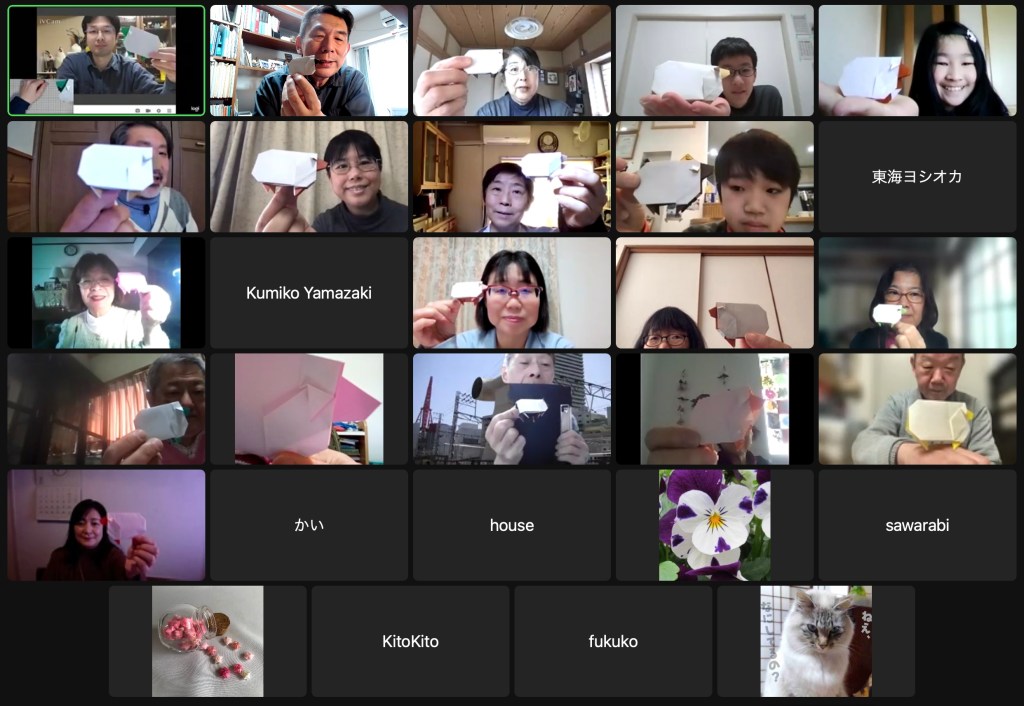Select the video with city railway background

point(512,409)
